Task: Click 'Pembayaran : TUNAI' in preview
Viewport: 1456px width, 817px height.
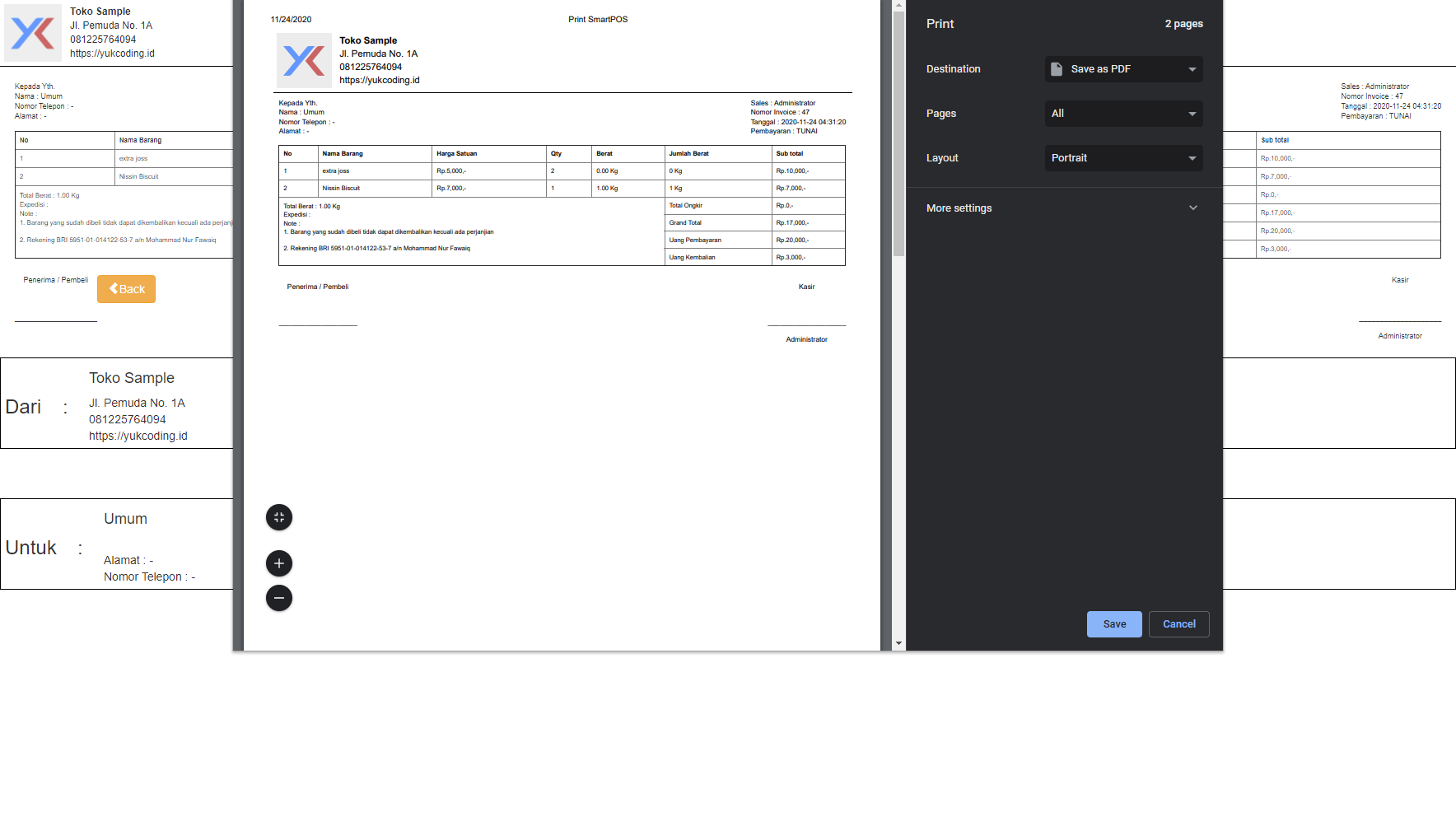Action: pos(784,132)
